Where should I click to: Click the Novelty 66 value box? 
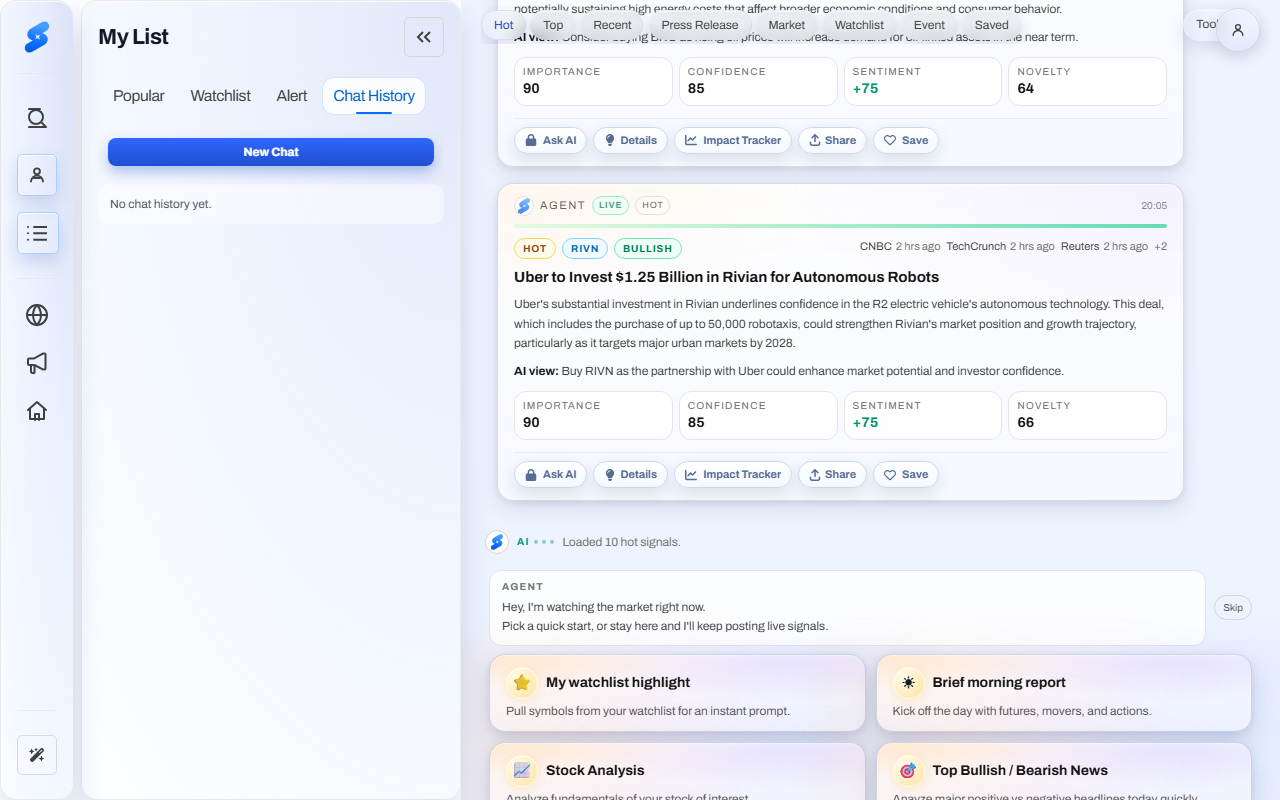[x=1088, y=415]
